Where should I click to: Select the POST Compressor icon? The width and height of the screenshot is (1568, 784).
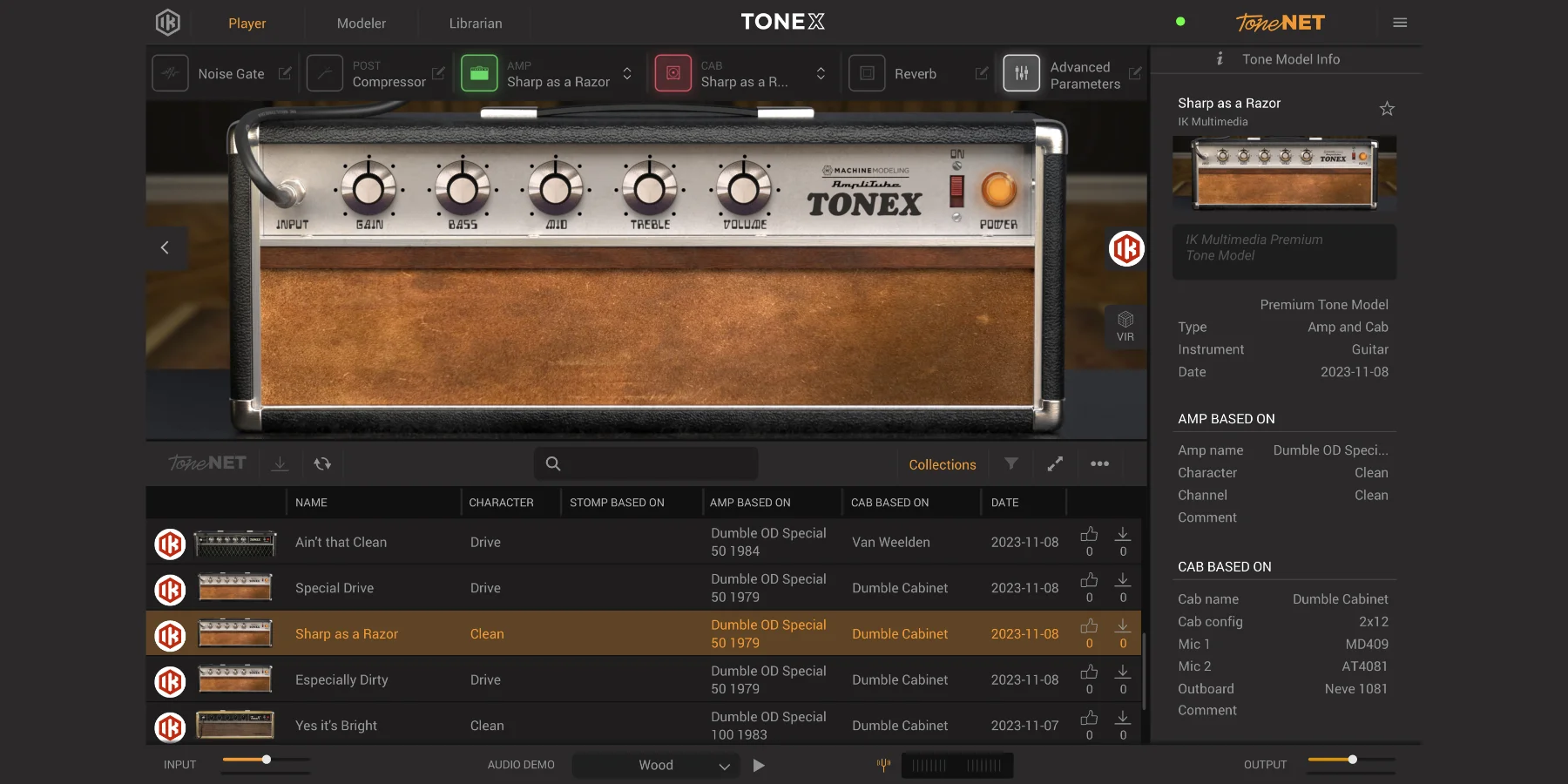tap(324, 73)
